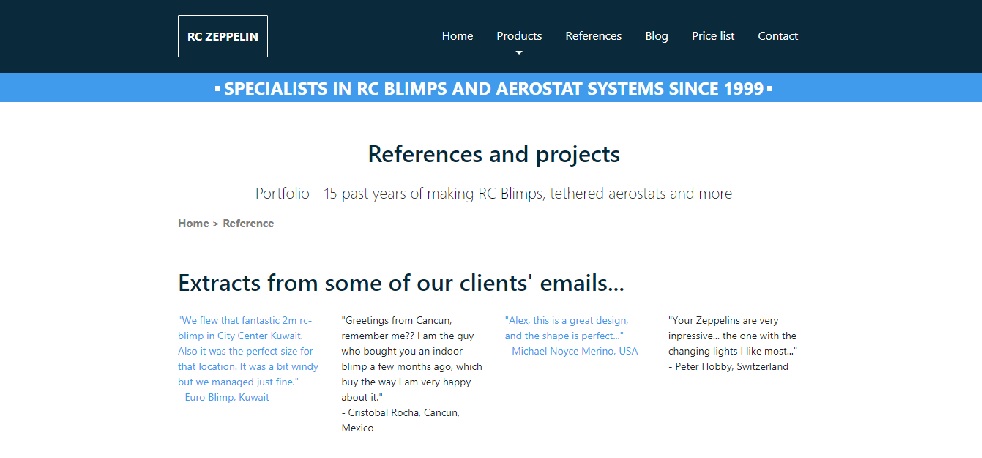Click the 'Greetings from Cancun' testimonial

(x=411, y=358)
